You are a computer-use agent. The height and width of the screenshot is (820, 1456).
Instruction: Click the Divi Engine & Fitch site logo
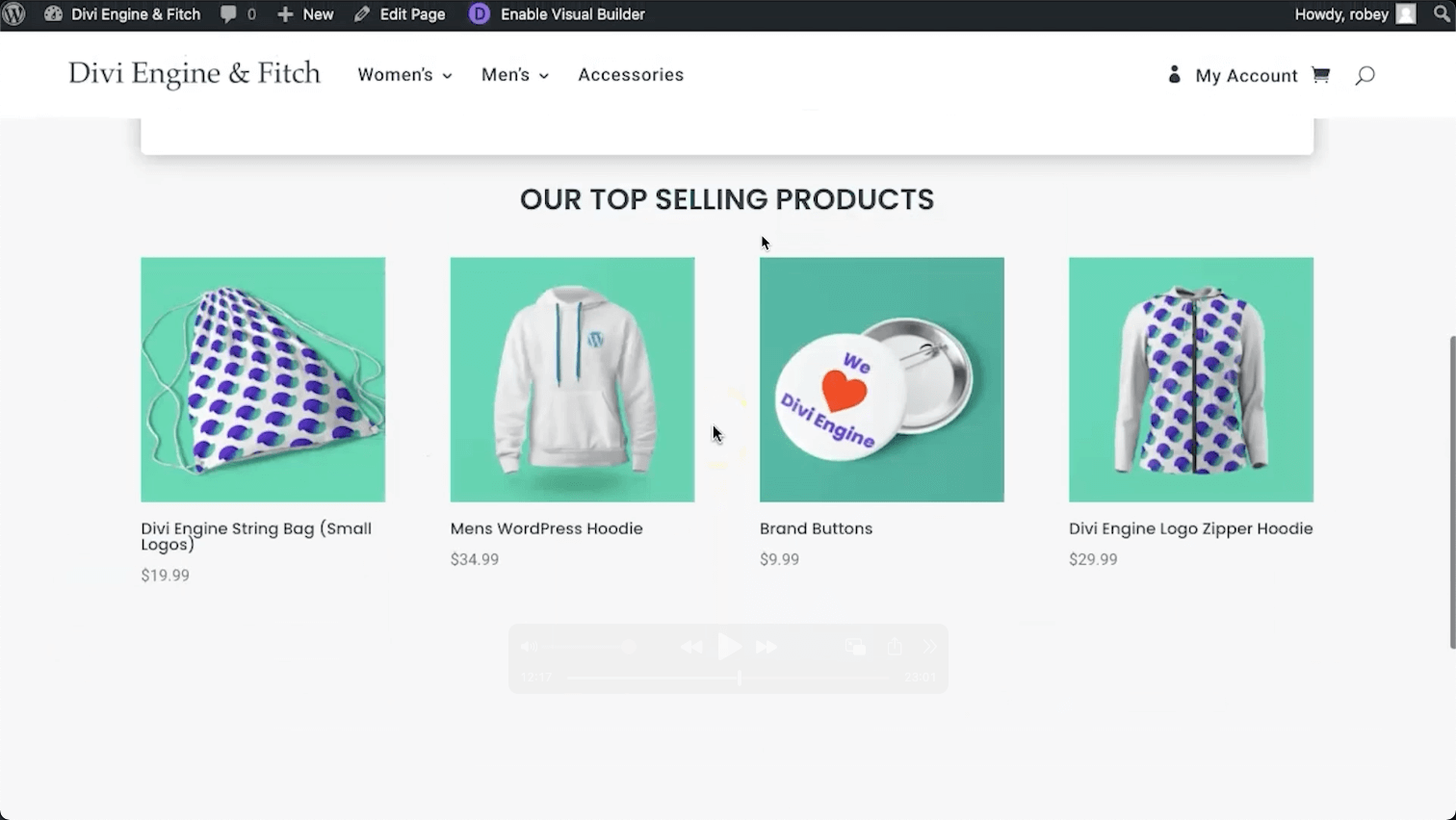(x=195, y=74)
